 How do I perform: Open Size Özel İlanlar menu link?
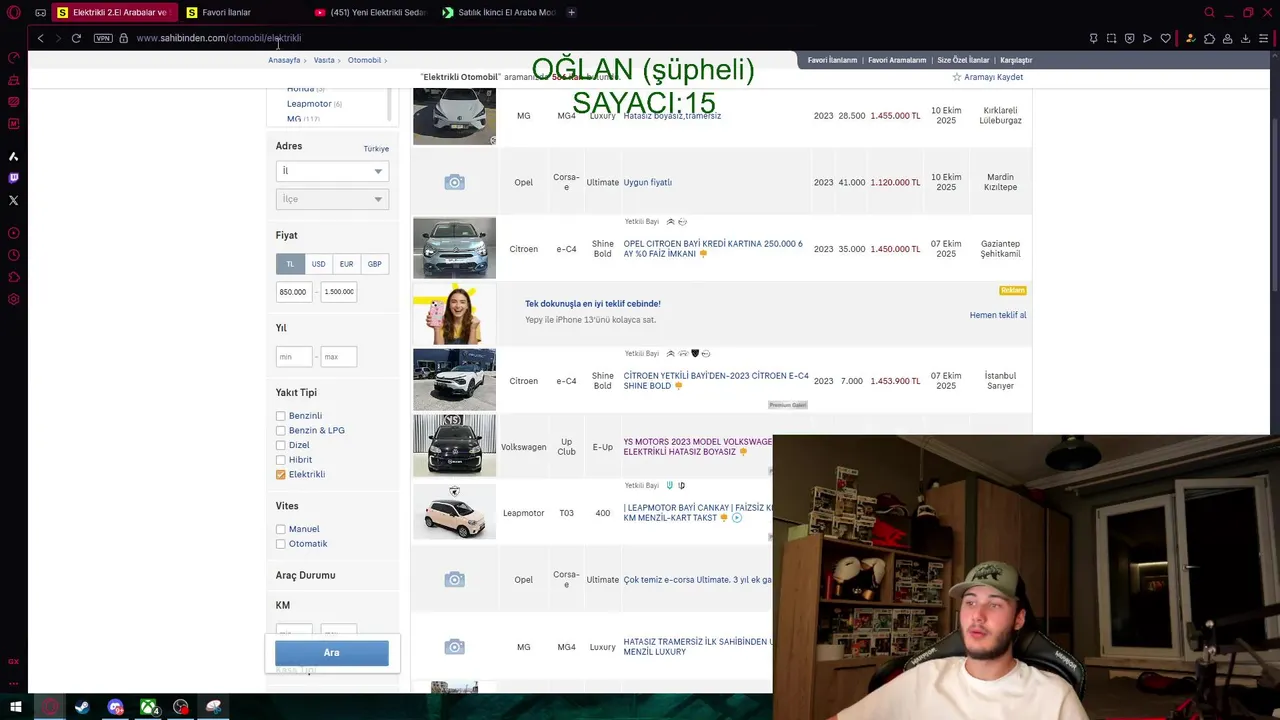tap(963, 60)
